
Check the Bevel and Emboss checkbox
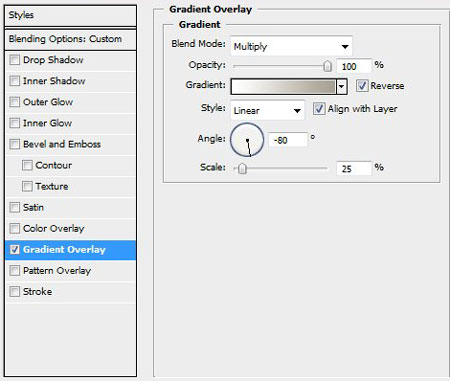click(x=14, y=144)
